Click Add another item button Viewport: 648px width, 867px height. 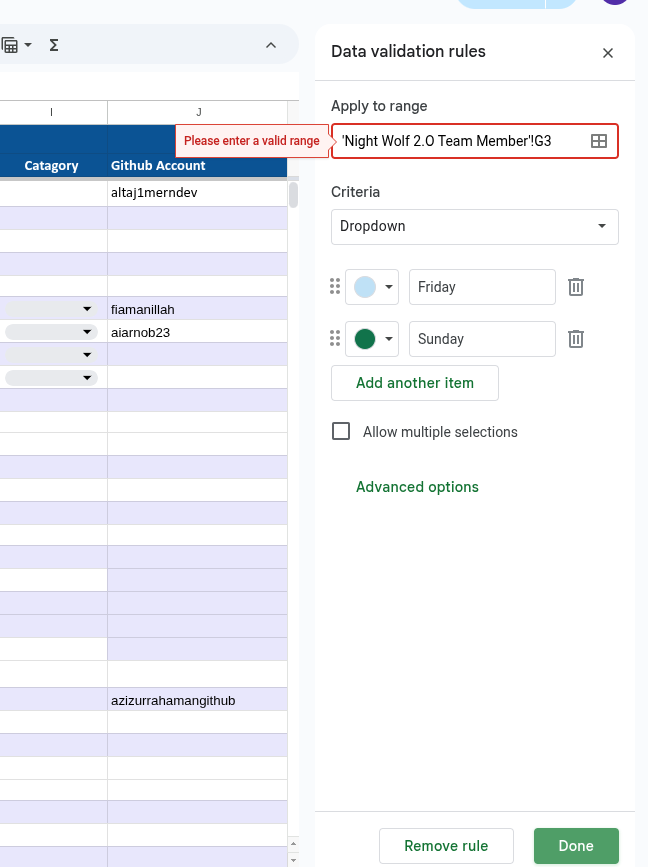tap(415, 383)
